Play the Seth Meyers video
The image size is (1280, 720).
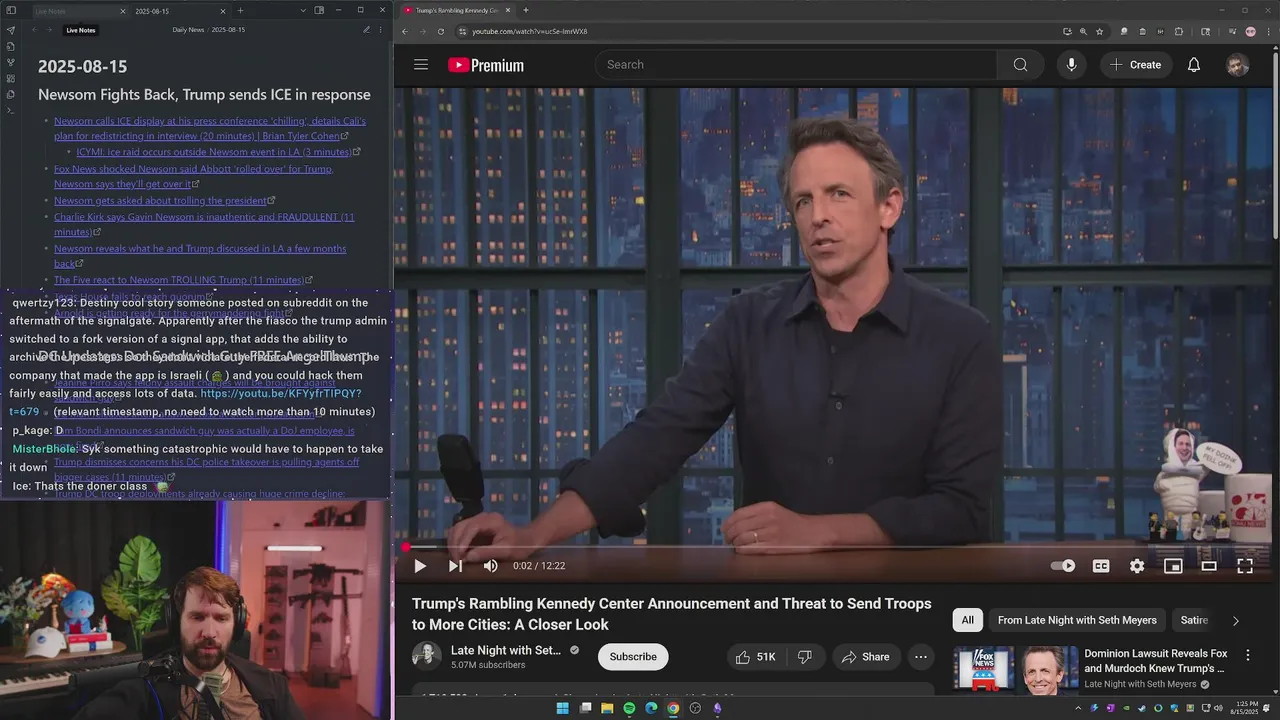pos(420,566)
